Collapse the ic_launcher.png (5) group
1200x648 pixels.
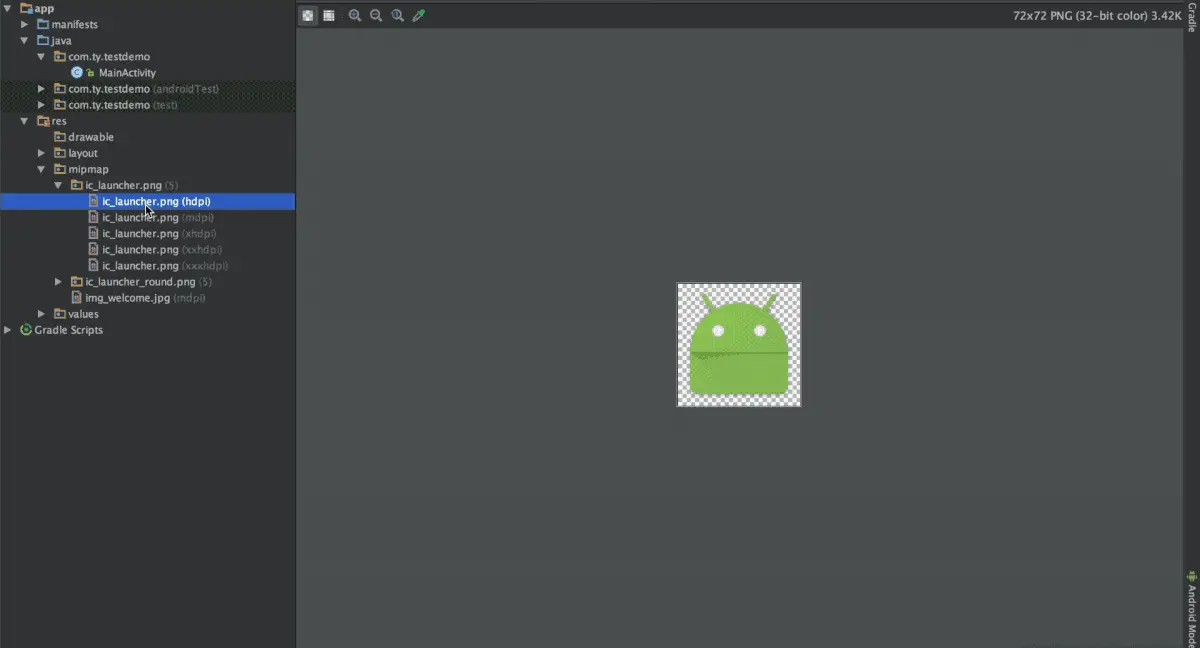coord(58,185)
